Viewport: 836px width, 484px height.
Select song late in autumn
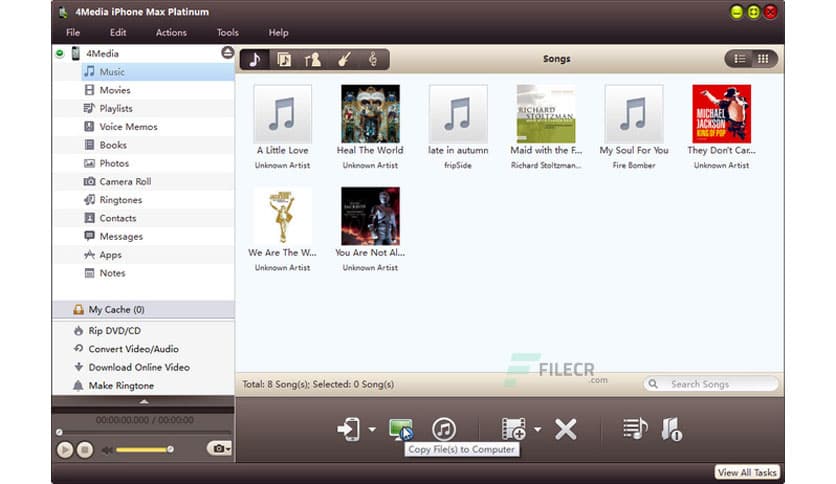pyautogui.click(x=458, y=127)
